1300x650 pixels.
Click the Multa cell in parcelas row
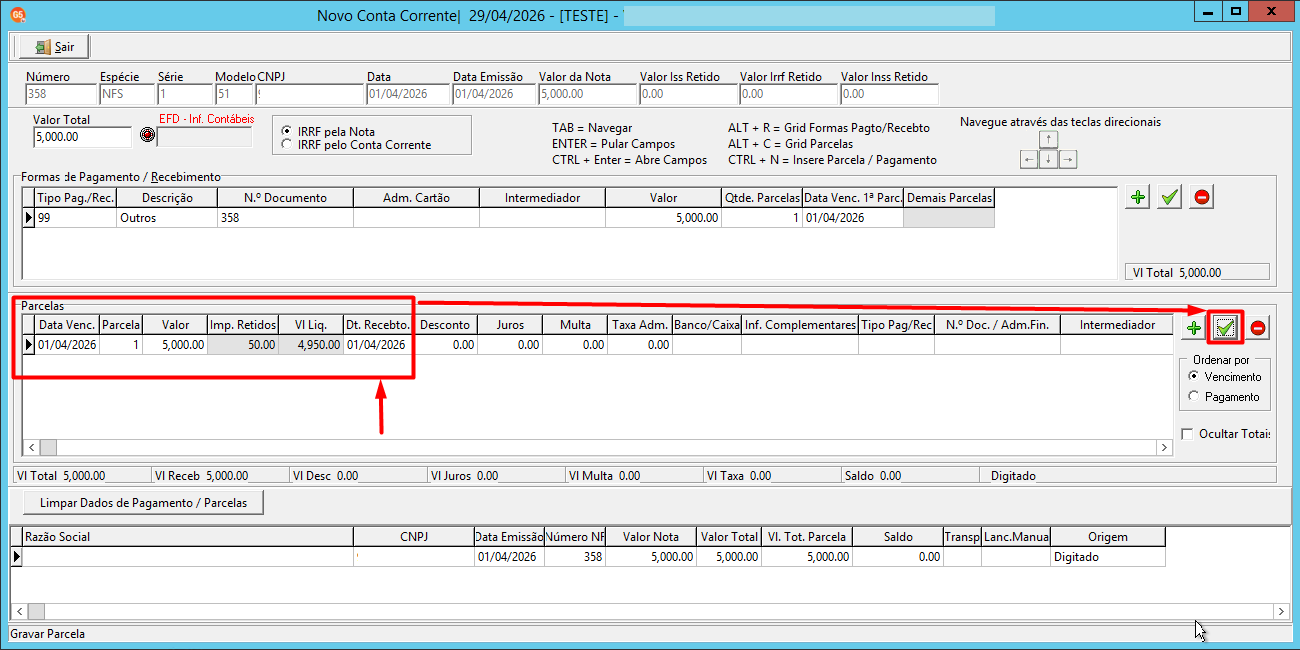coord(575,344)
